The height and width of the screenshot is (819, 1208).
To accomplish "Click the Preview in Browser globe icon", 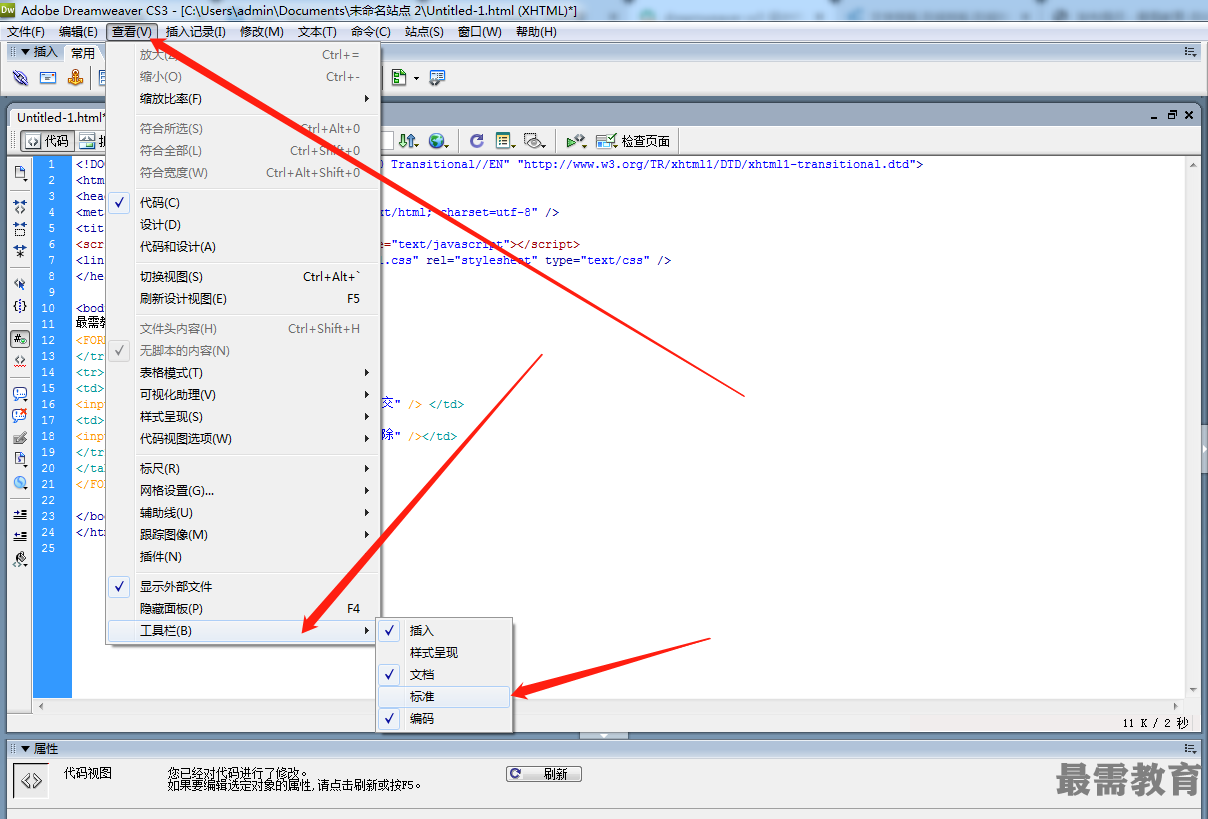I will coord(438,141).
